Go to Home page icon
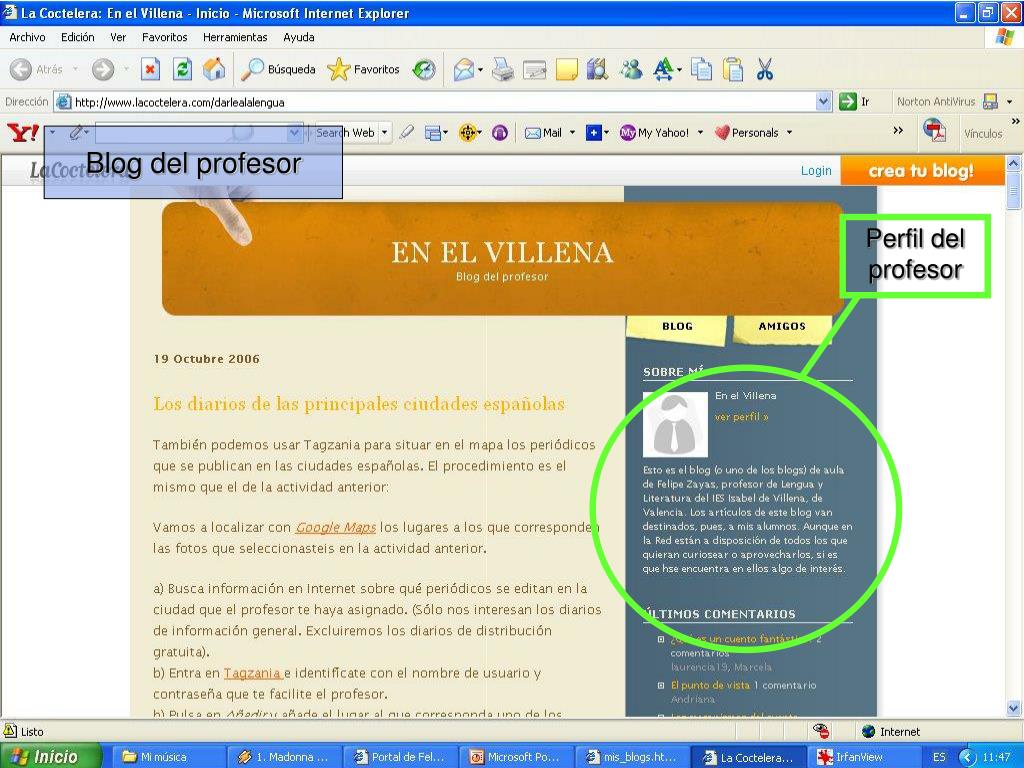1024x768 pixels. click(x=214, y=69)
